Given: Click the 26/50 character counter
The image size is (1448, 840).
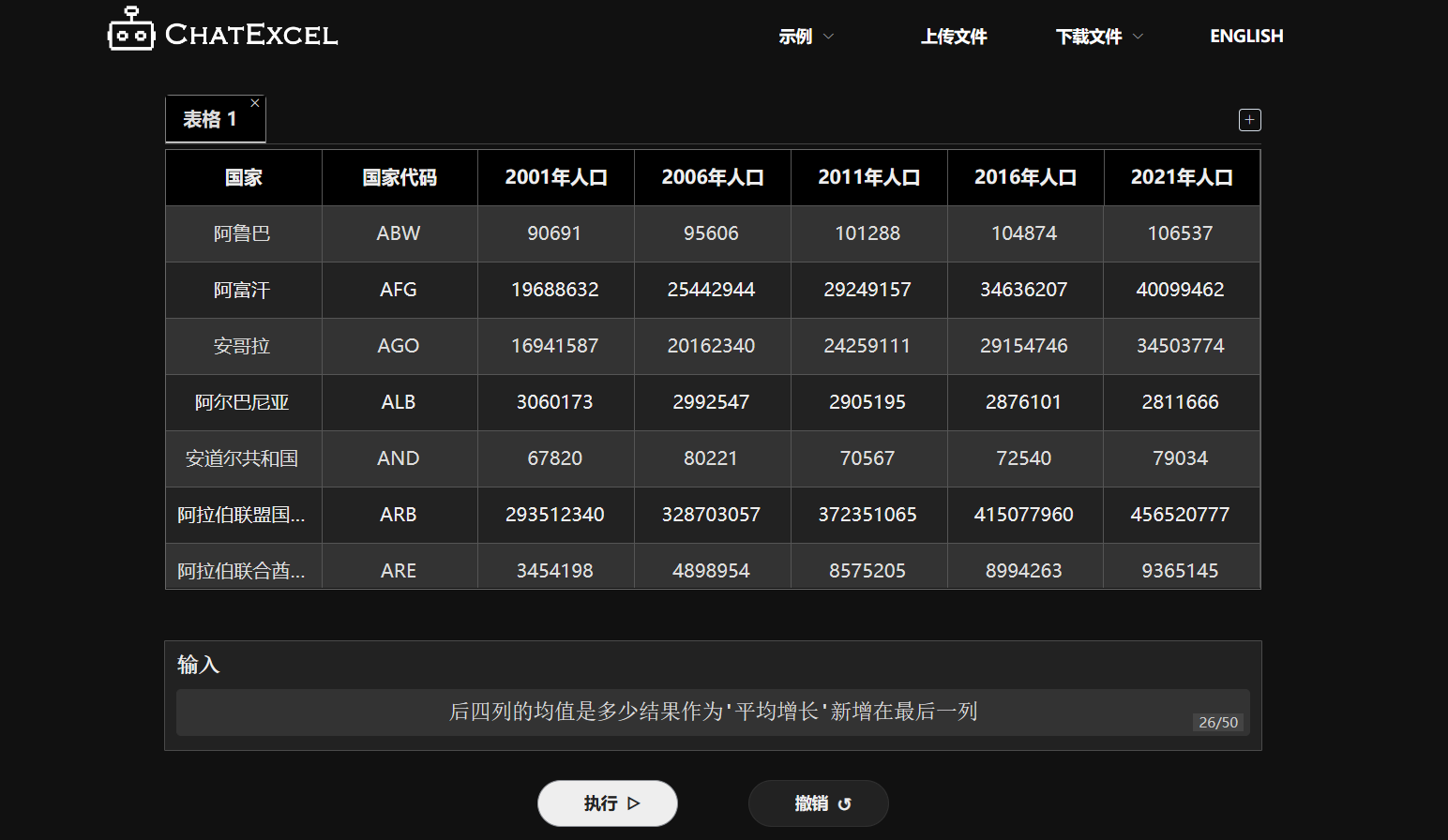Looking at the screenshot, I should 1218,723.
